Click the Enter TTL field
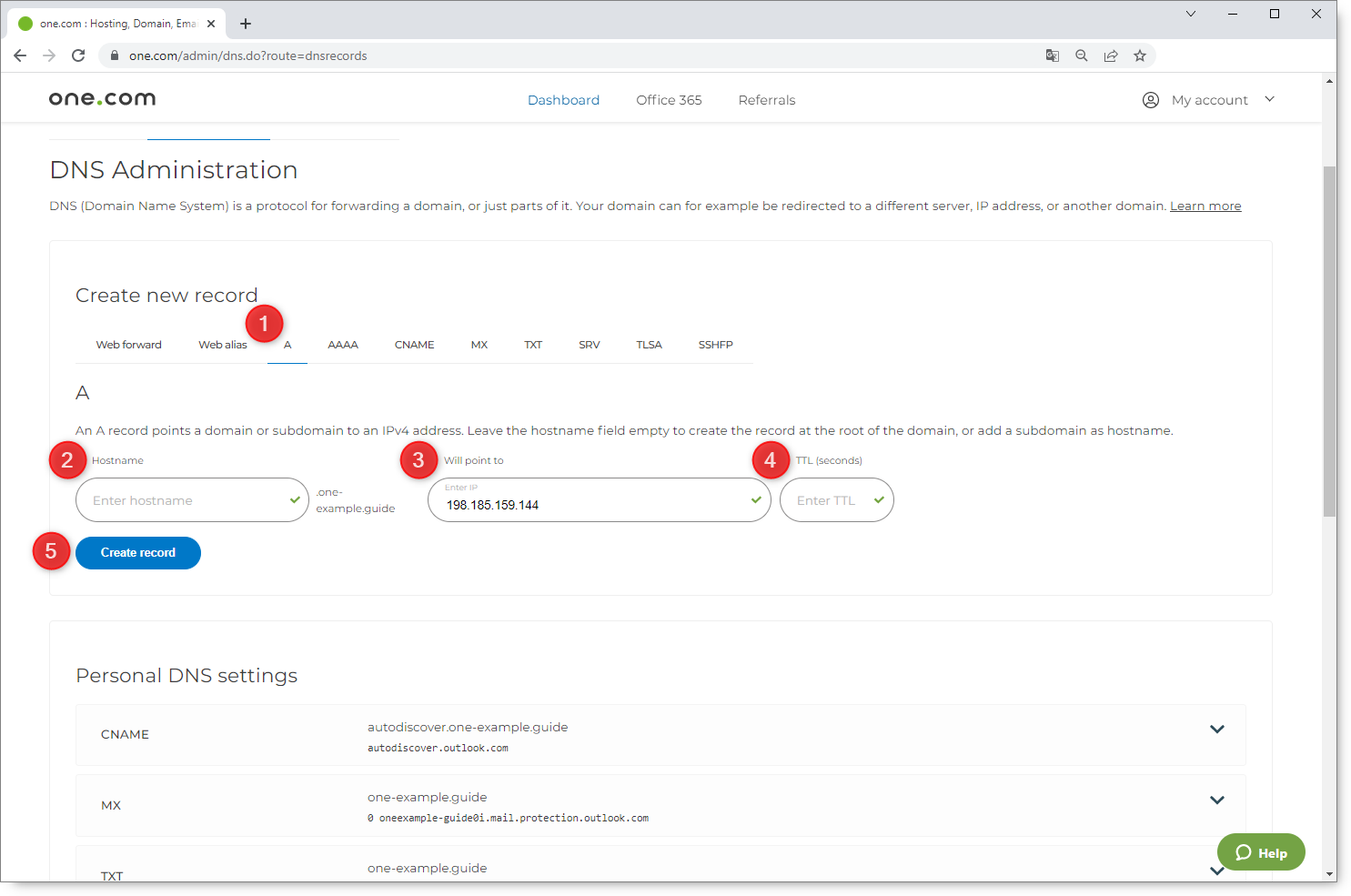Screen dimensions: 1351x896 coord(828,500)
